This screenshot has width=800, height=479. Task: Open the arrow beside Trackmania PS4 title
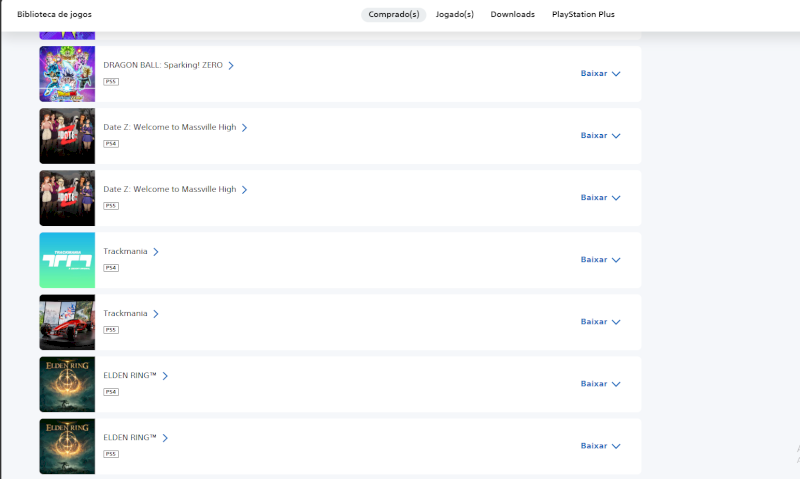(x=156, y=251)
